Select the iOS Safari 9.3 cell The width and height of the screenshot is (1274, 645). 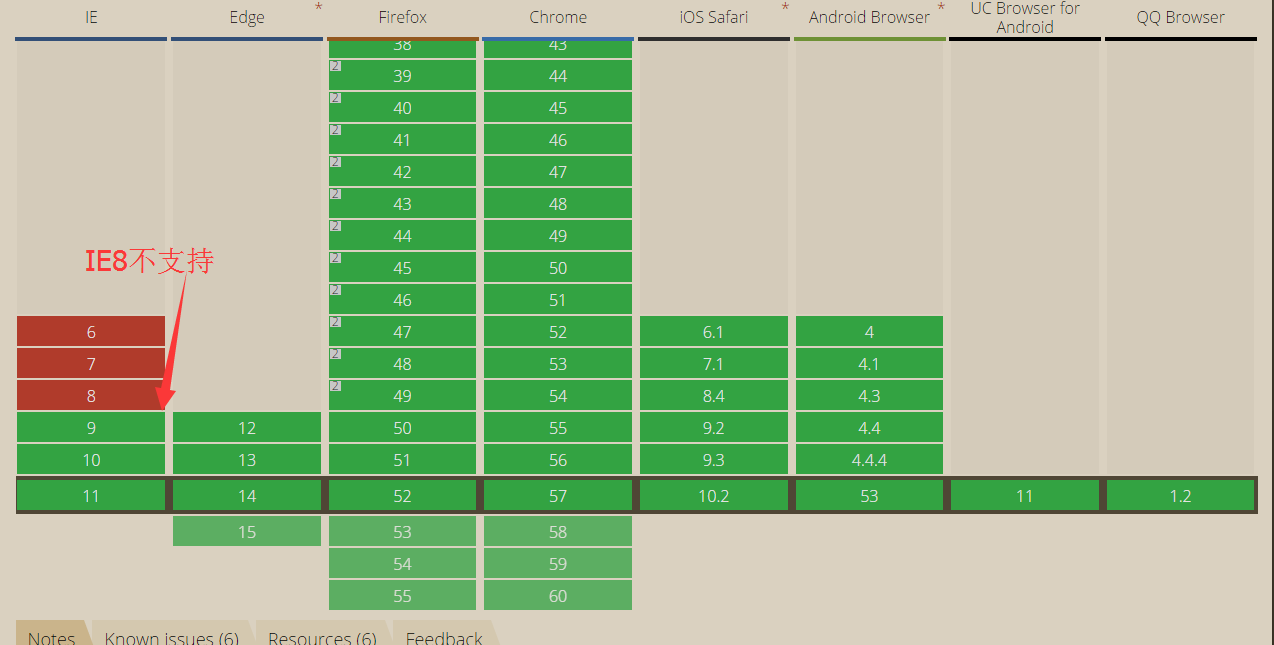714,460
